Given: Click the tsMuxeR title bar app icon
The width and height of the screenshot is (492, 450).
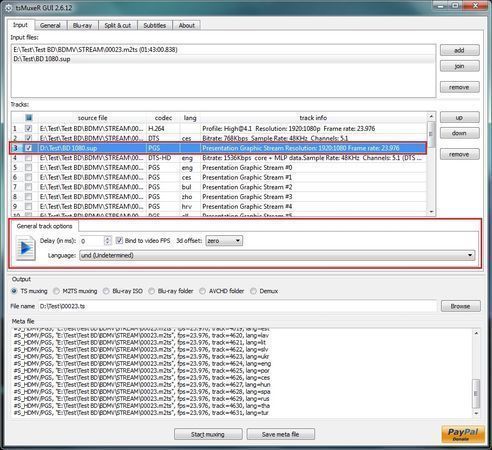Looking at the screenshot, I should 9,8.
